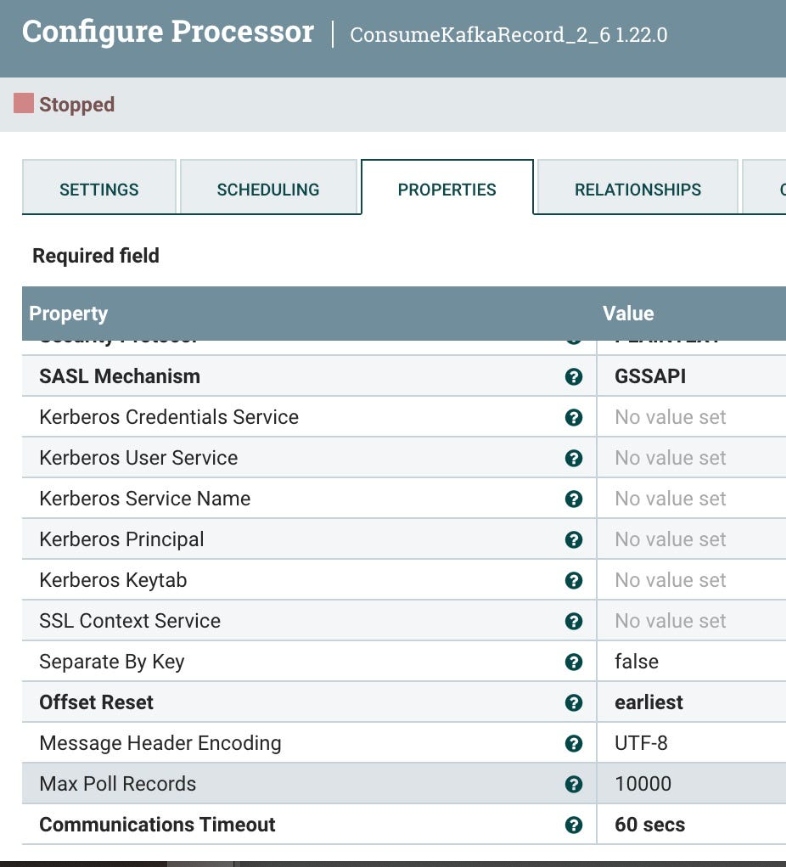This screenshot has height=867, width=786.
Task: View help for Kerberos Keytab property
Action: point(571,580)
